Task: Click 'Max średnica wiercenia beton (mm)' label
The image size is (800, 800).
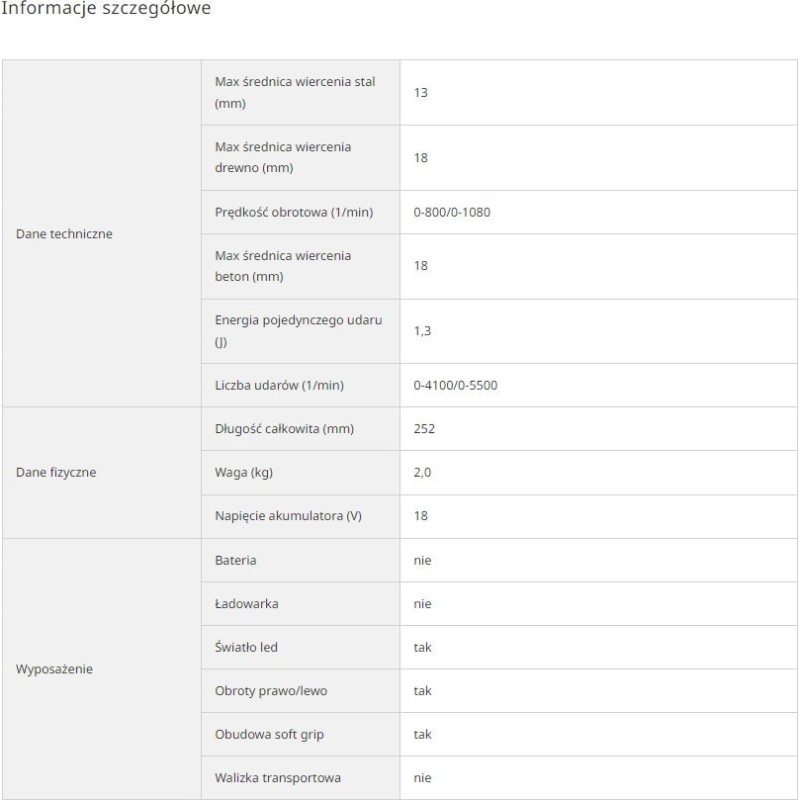Action: (x=283, y=266)
